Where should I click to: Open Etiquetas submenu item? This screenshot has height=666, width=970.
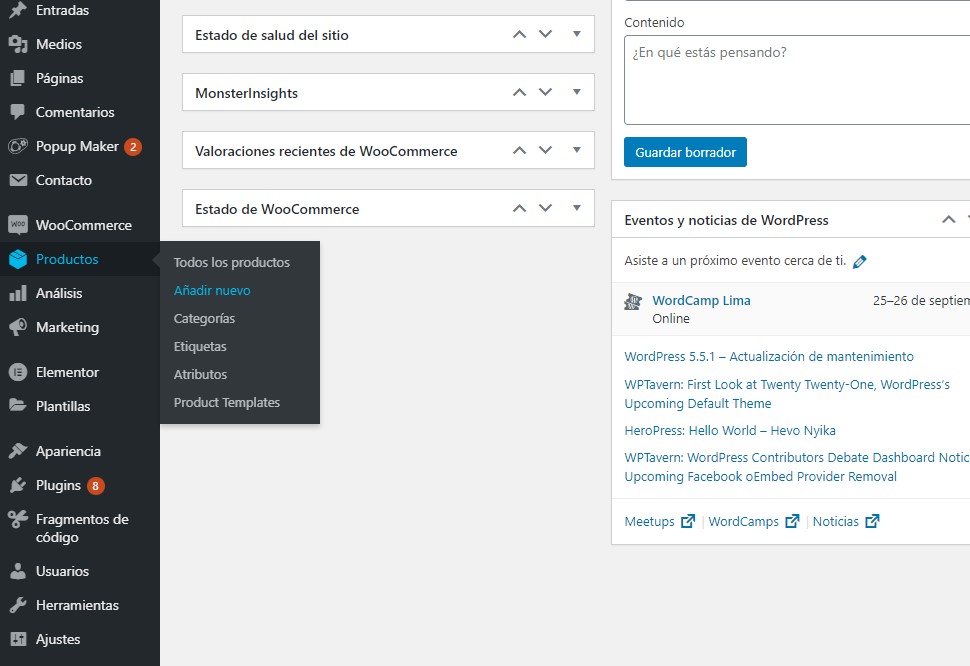click(200, 346)
